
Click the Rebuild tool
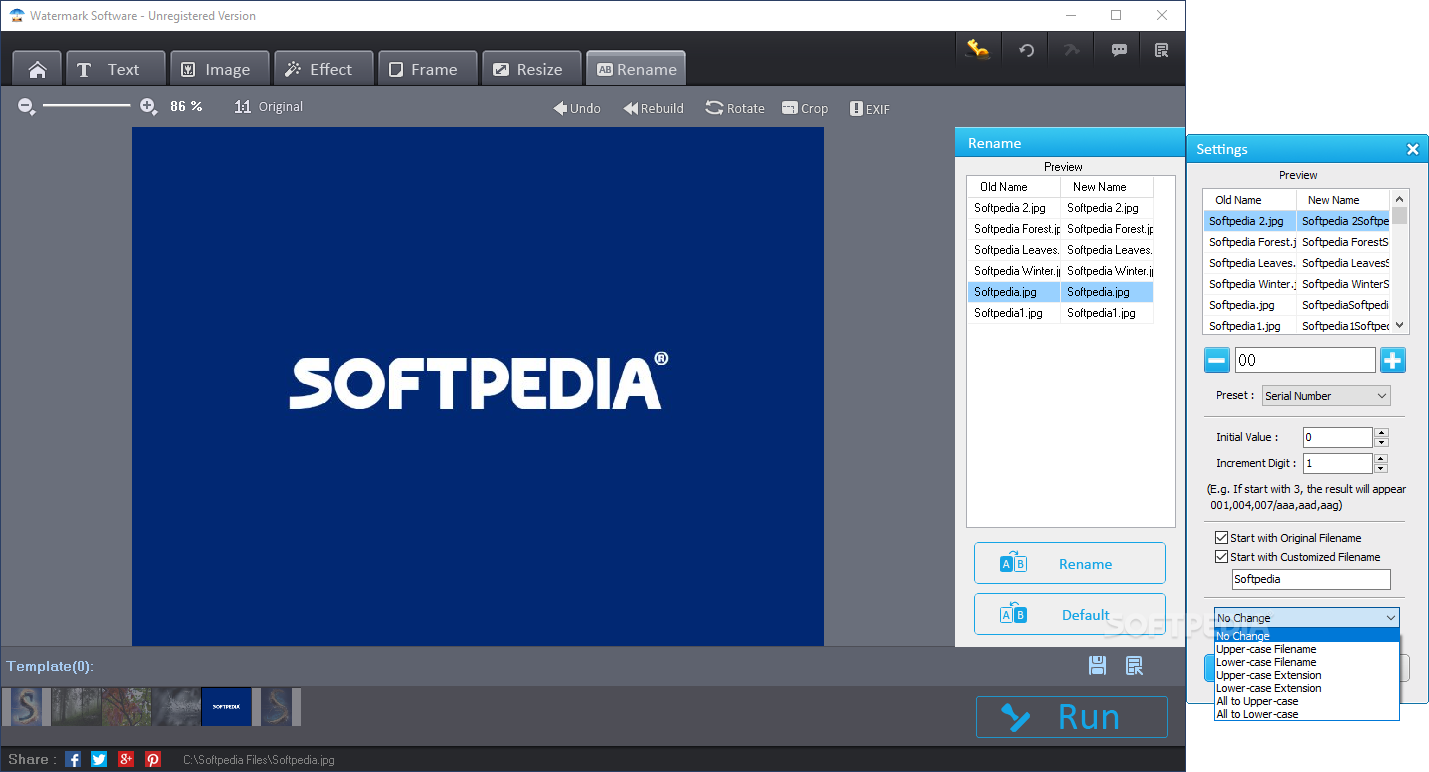pos(654,108)
